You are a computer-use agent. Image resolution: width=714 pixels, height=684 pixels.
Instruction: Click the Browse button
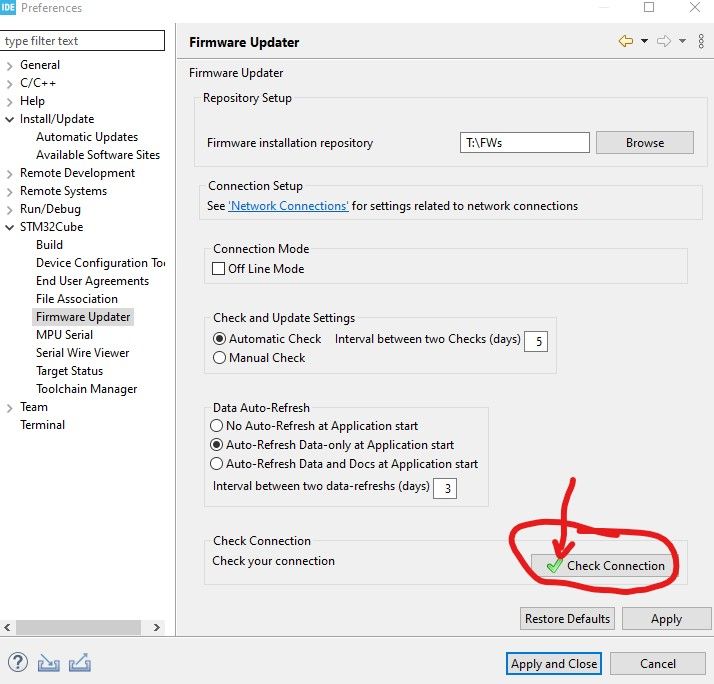coord(645,143)
